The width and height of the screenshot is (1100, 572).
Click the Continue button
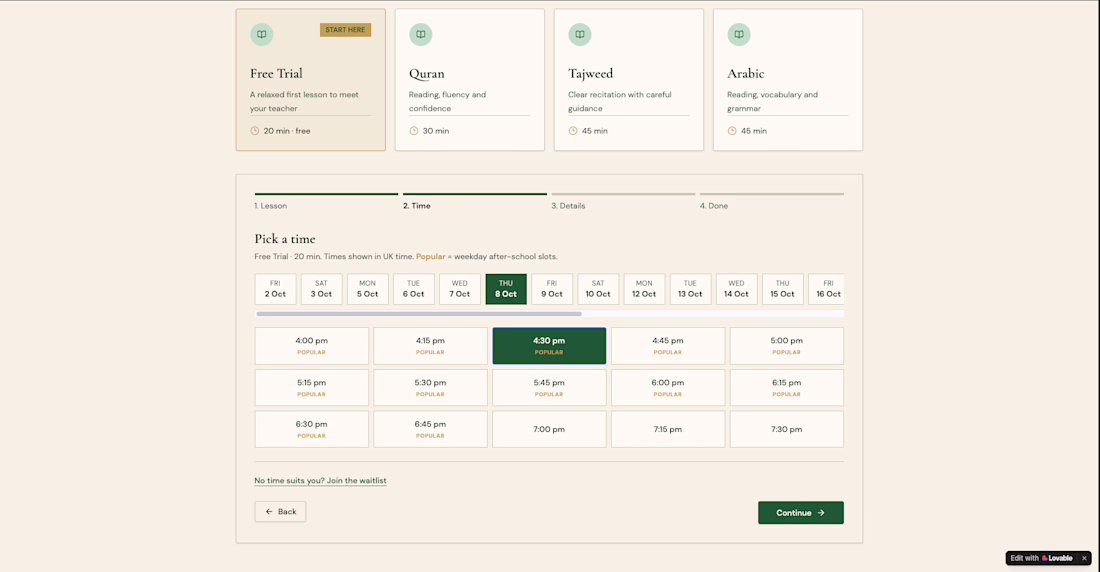[800, 513]
